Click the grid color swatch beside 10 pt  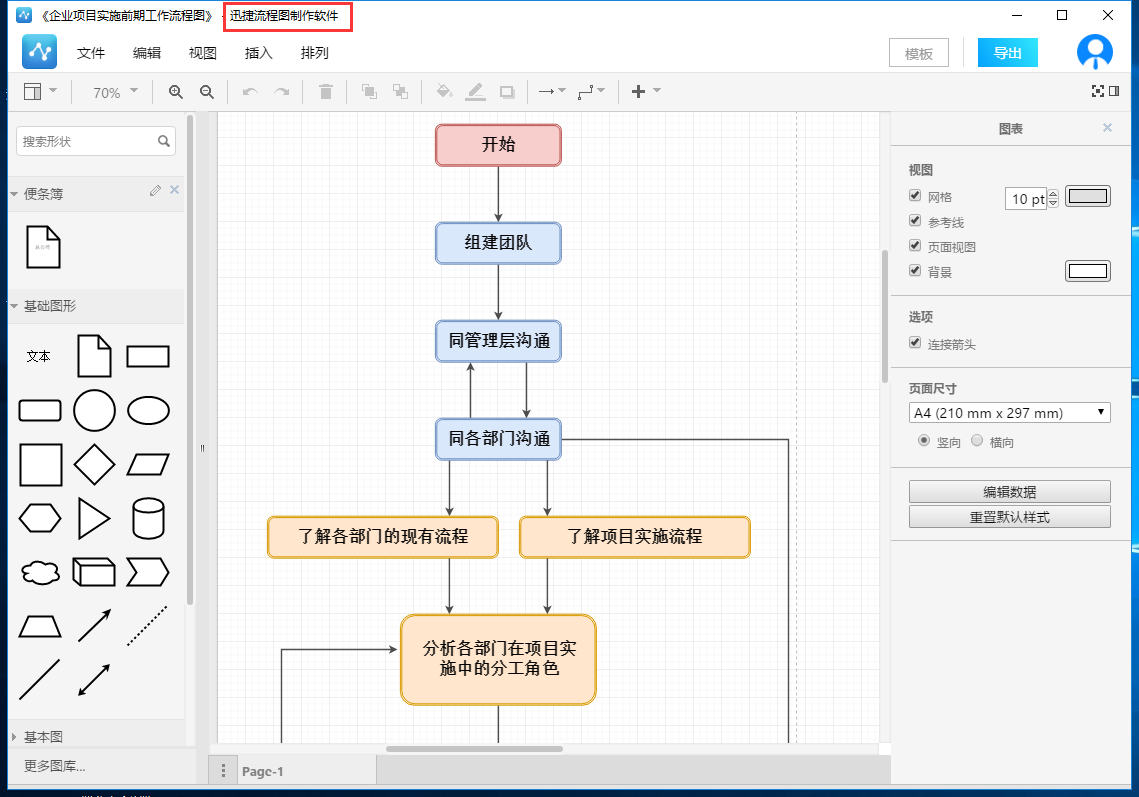point(1088,197)
